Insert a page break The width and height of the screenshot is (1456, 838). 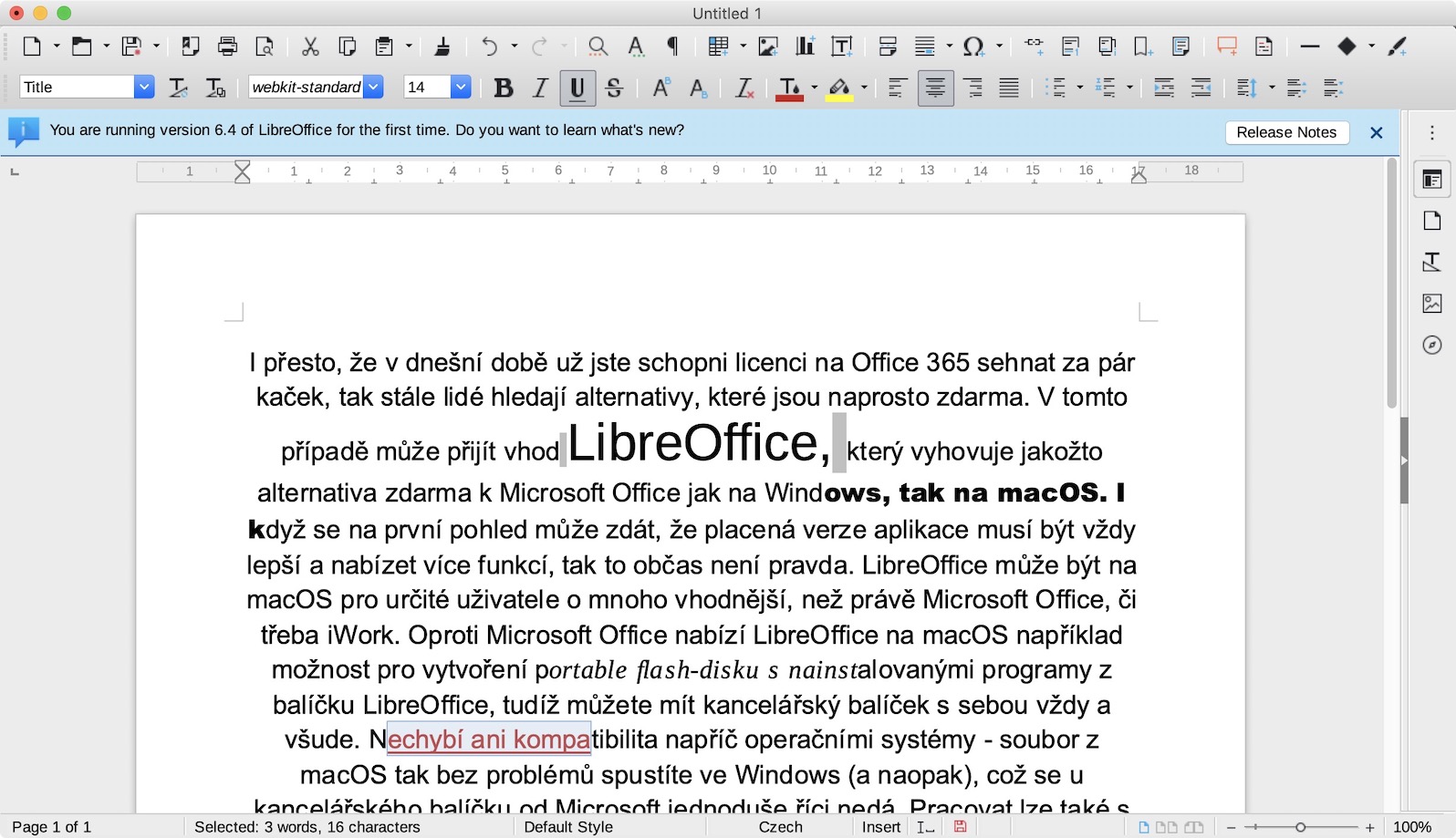[888, 47]
